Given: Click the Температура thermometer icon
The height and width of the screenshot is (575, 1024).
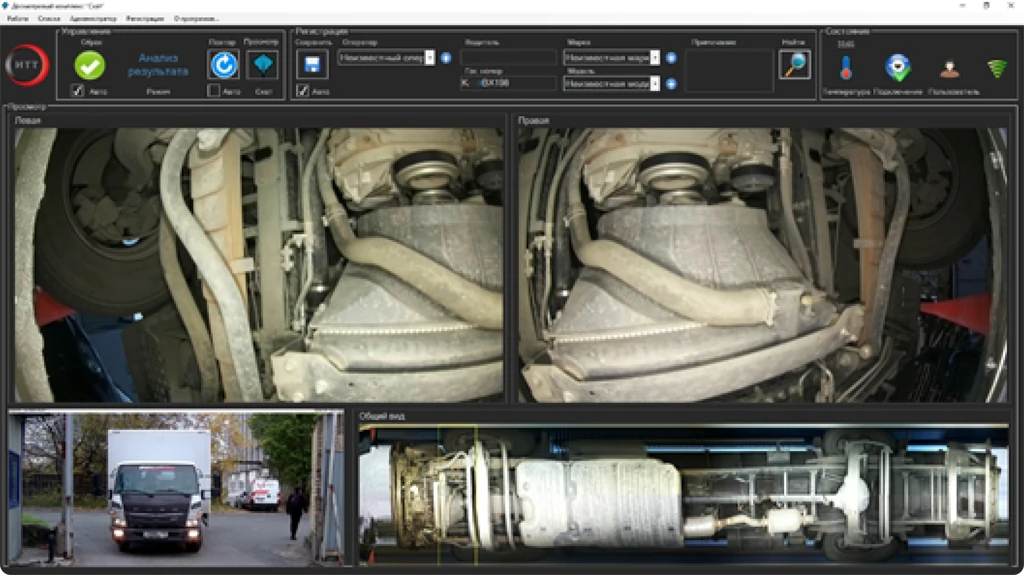Looking at the screenshot, I should [846, 69].
